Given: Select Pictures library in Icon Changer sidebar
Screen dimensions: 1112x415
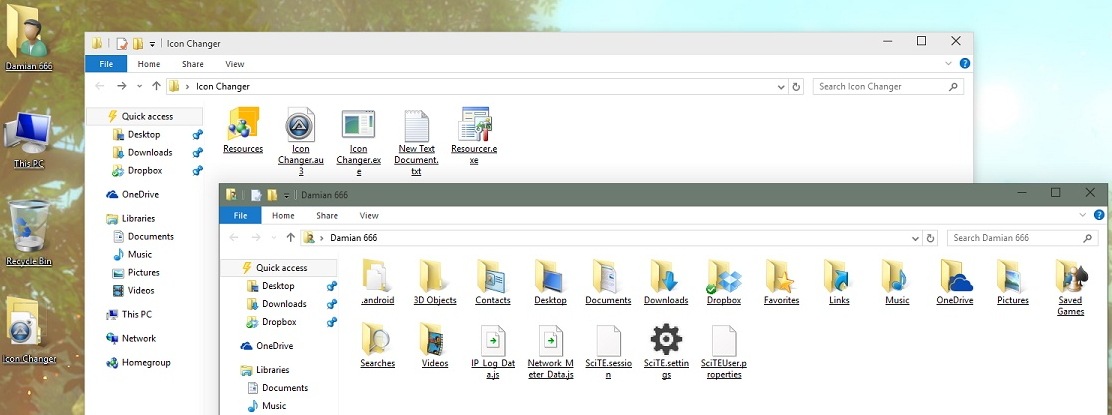Looking at the screenshot, I should point(143,272).
